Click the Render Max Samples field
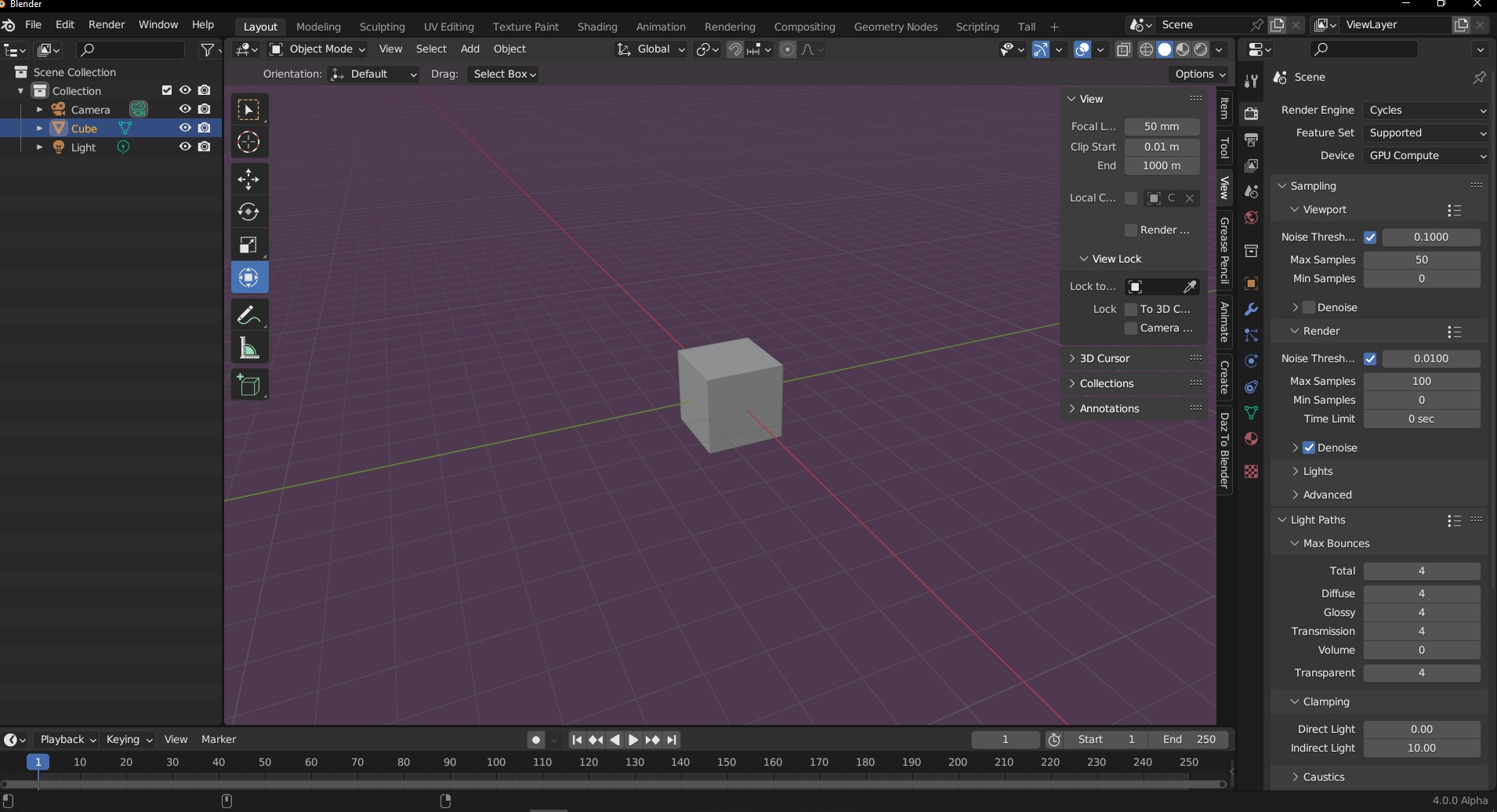Image resolution: width=1497 pixels, height=812 pixels. (1422, 381)
